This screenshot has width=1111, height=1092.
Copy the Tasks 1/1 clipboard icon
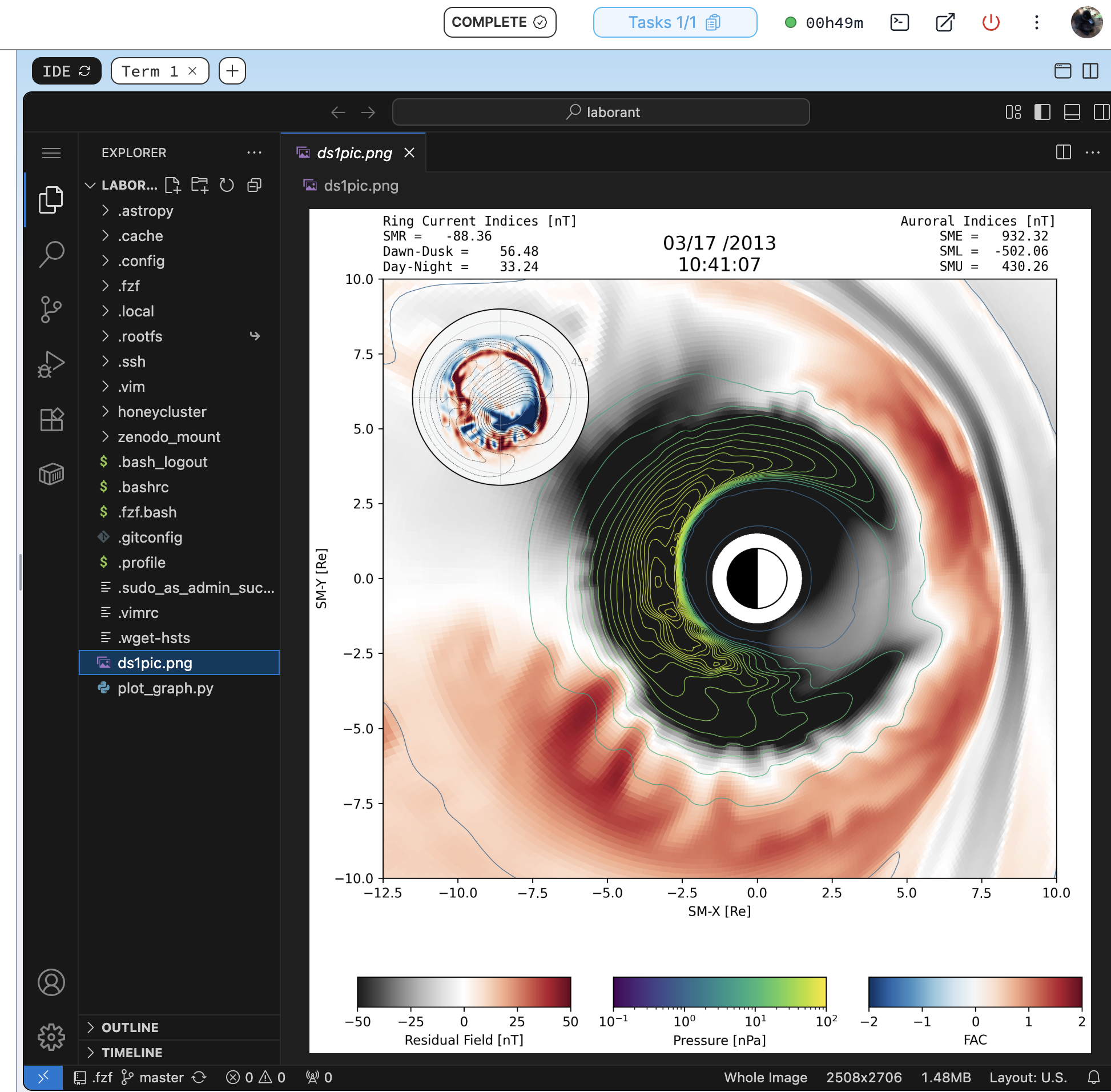tap(713, 22)
